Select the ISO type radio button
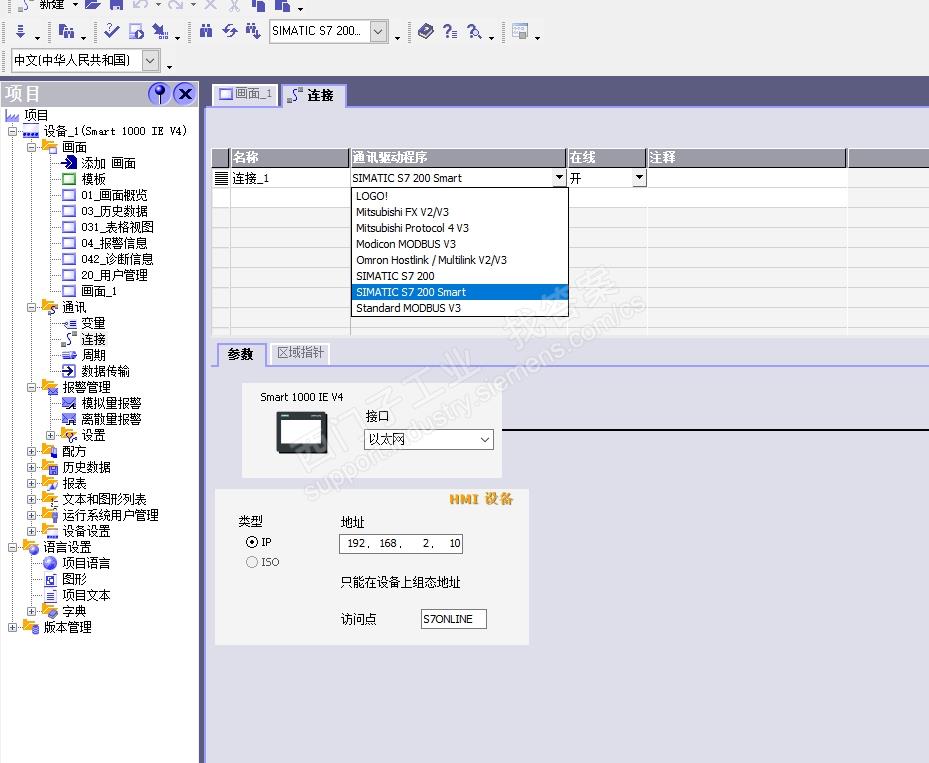 (x=252, y=562)
